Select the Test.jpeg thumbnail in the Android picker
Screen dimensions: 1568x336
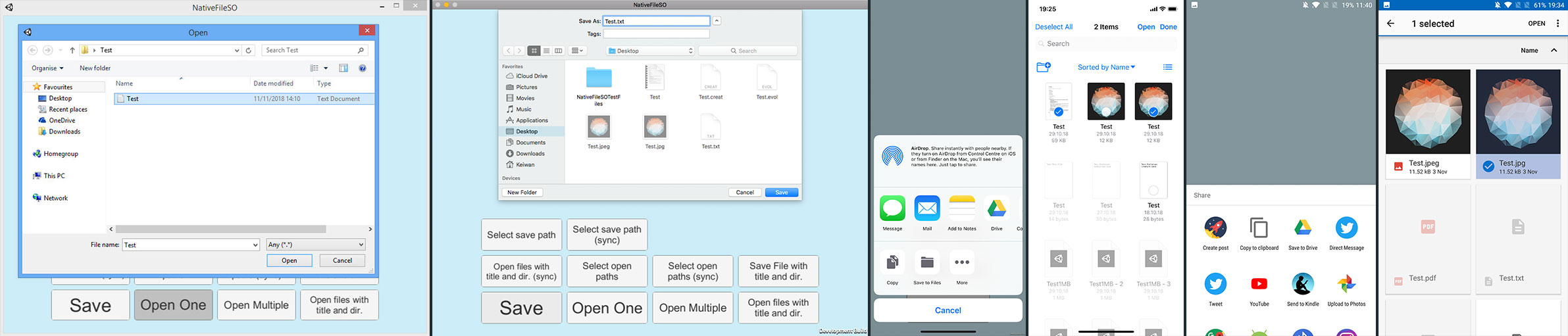point(1428,111)
